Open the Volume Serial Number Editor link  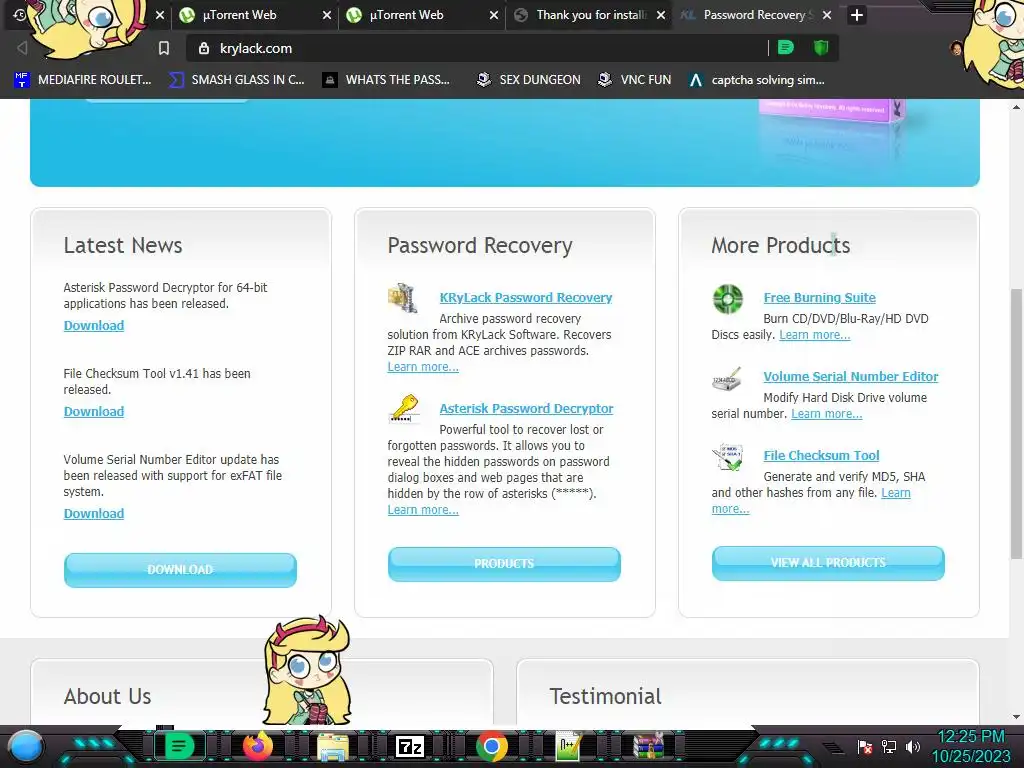[x=851, y=376]
